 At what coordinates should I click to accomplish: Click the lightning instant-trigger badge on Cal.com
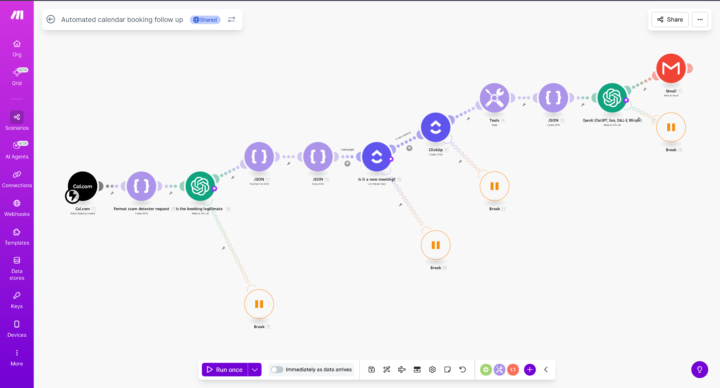click(x=72, y=196)
